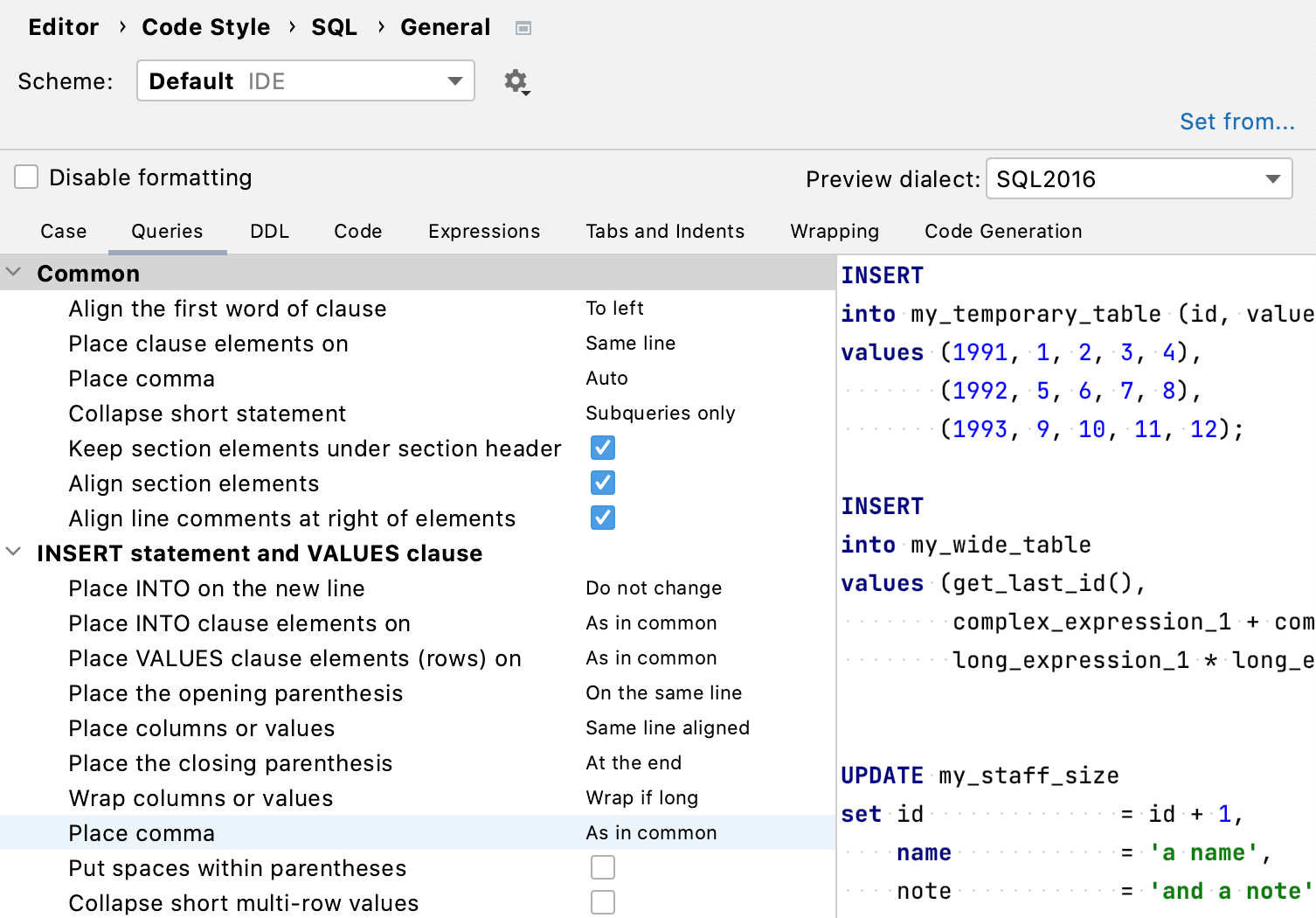Image resolution: width=1316 pixels, height=918 pixels.
Task: Enable Put spaces within parentheses
Action: [x=603, y=866]
